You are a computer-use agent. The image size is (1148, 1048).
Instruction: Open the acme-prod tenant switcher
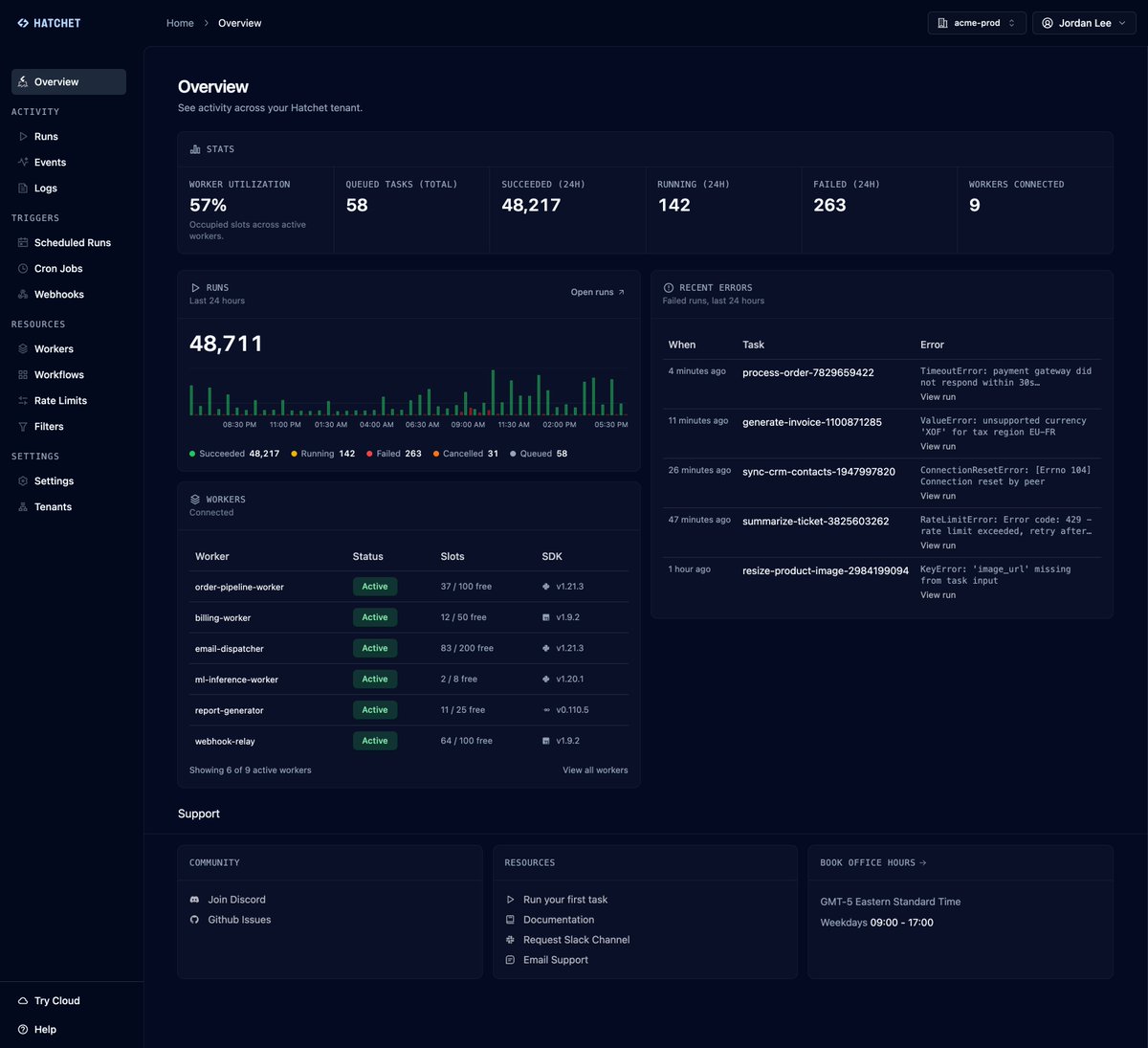pos(977,23)
